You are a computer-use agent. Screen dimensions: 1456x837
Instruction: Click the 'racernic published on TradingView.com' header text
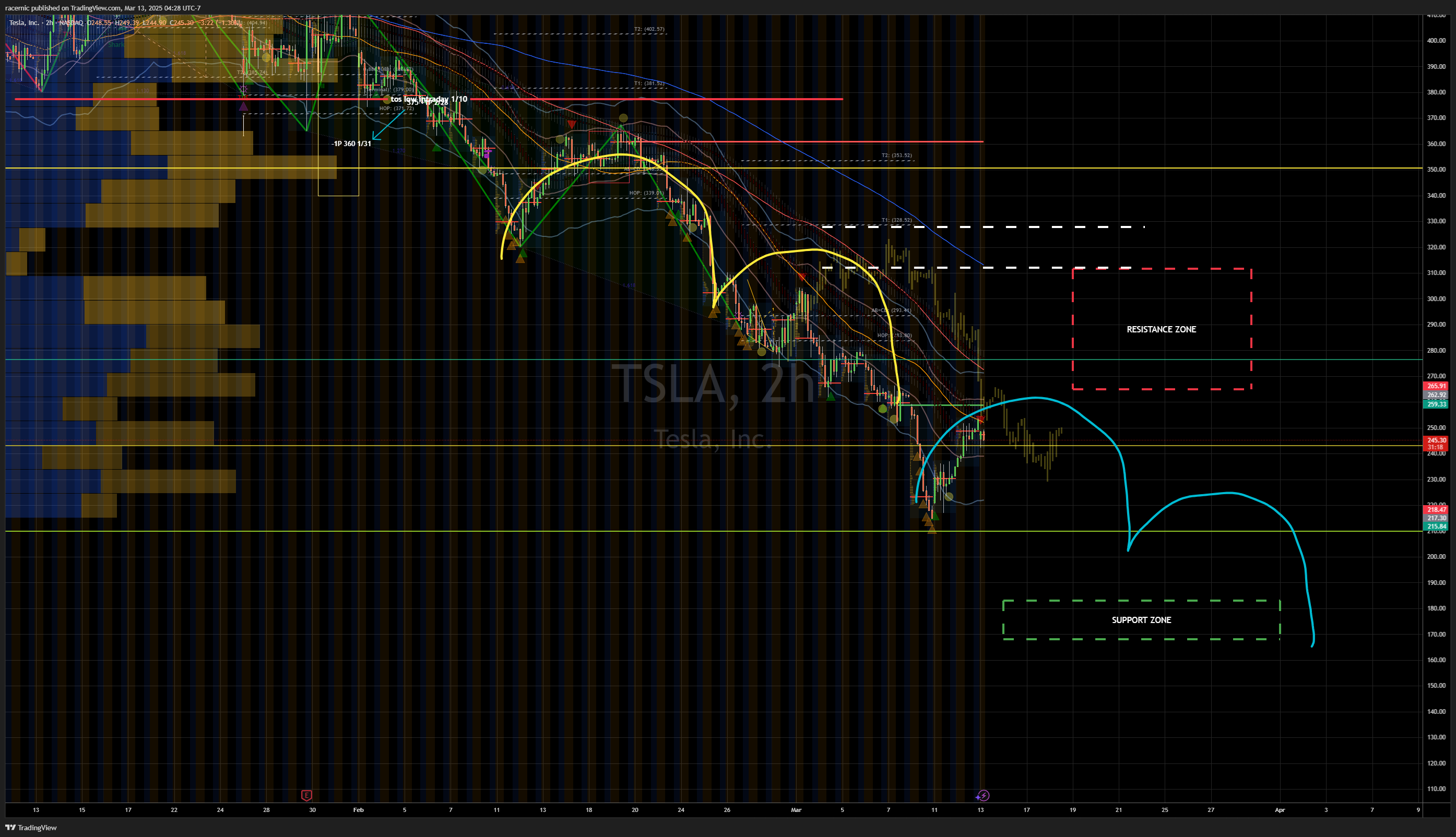coord(63,8)
